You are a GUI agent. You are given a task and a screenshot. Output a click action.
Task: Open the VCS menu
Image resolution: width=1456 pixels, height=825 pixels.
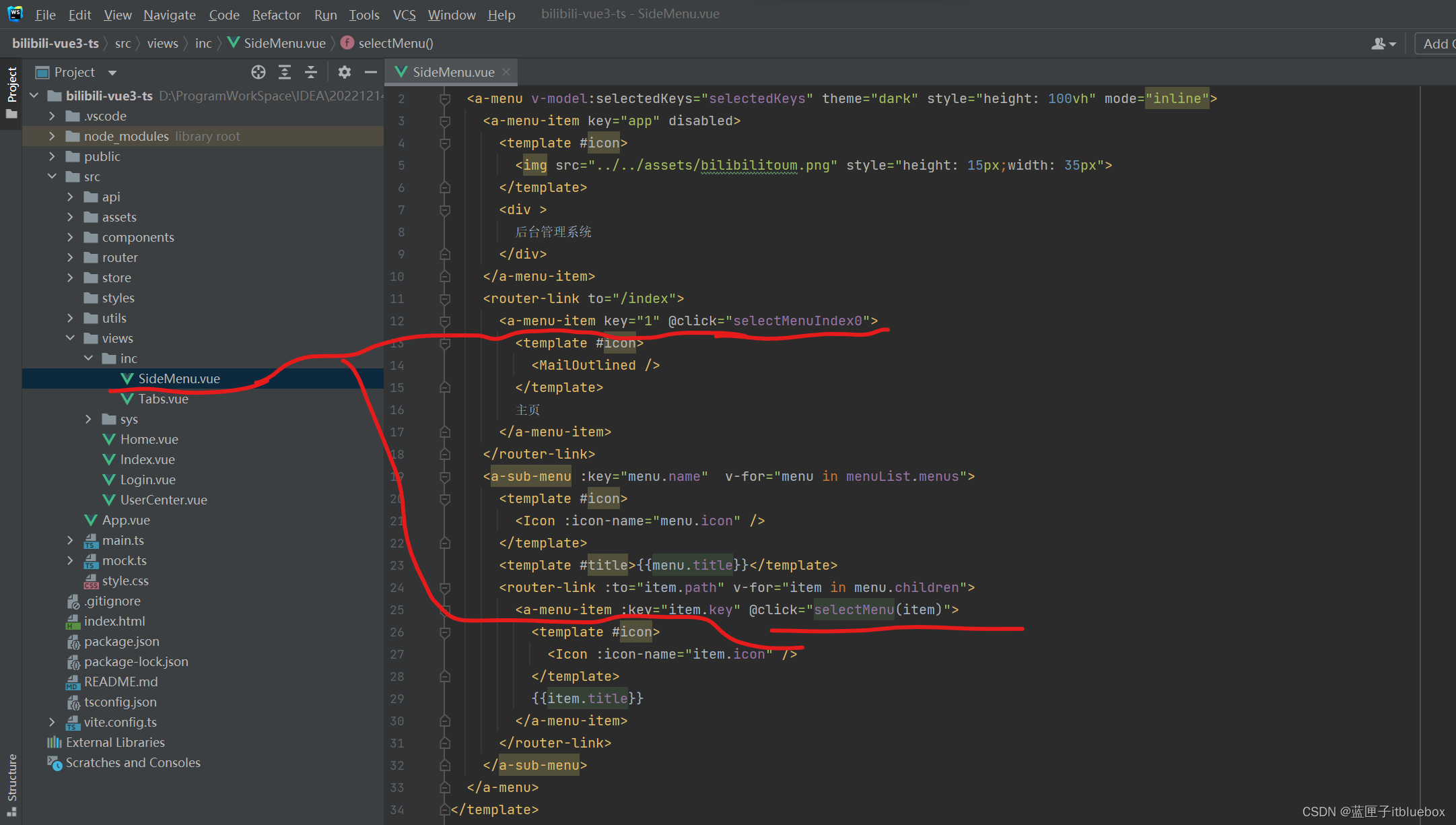click(404, 14)
